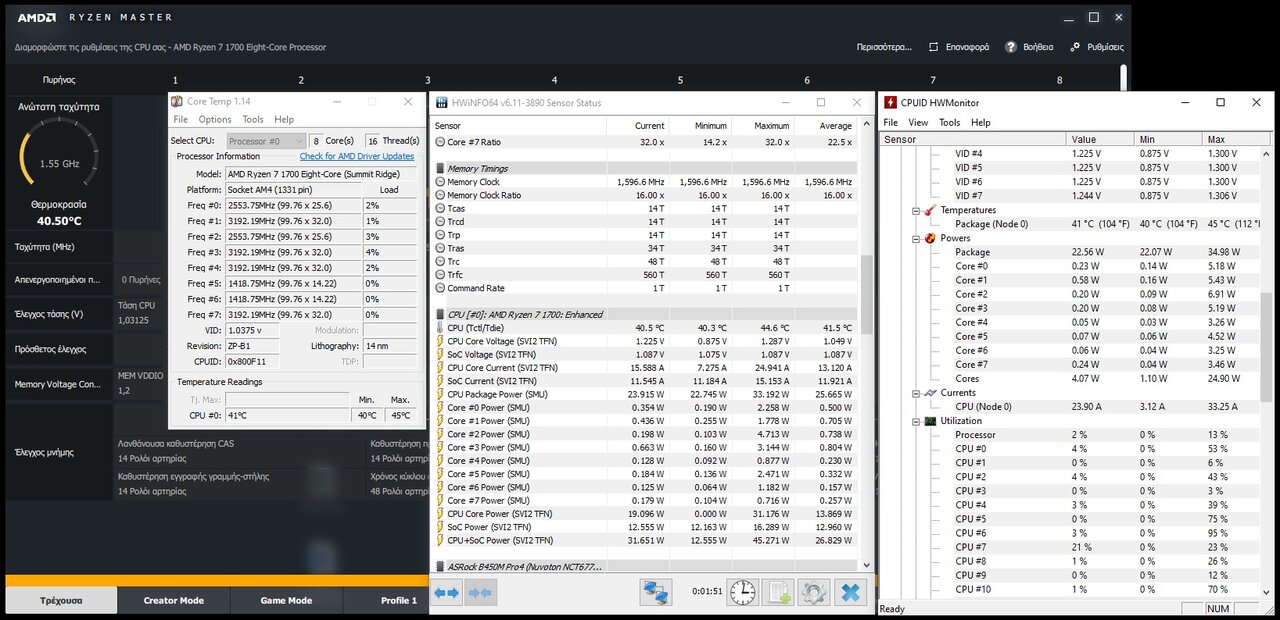Open HWMonitor Help menu

point(981,122)
